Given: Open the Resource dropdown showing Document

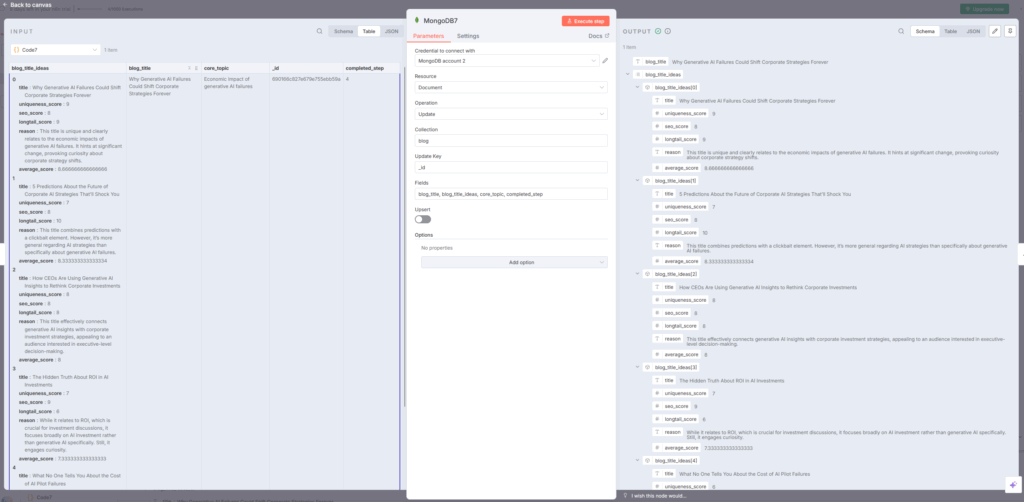Looking at the screenshot, I should pyautogui.click(x=510, y=87).
